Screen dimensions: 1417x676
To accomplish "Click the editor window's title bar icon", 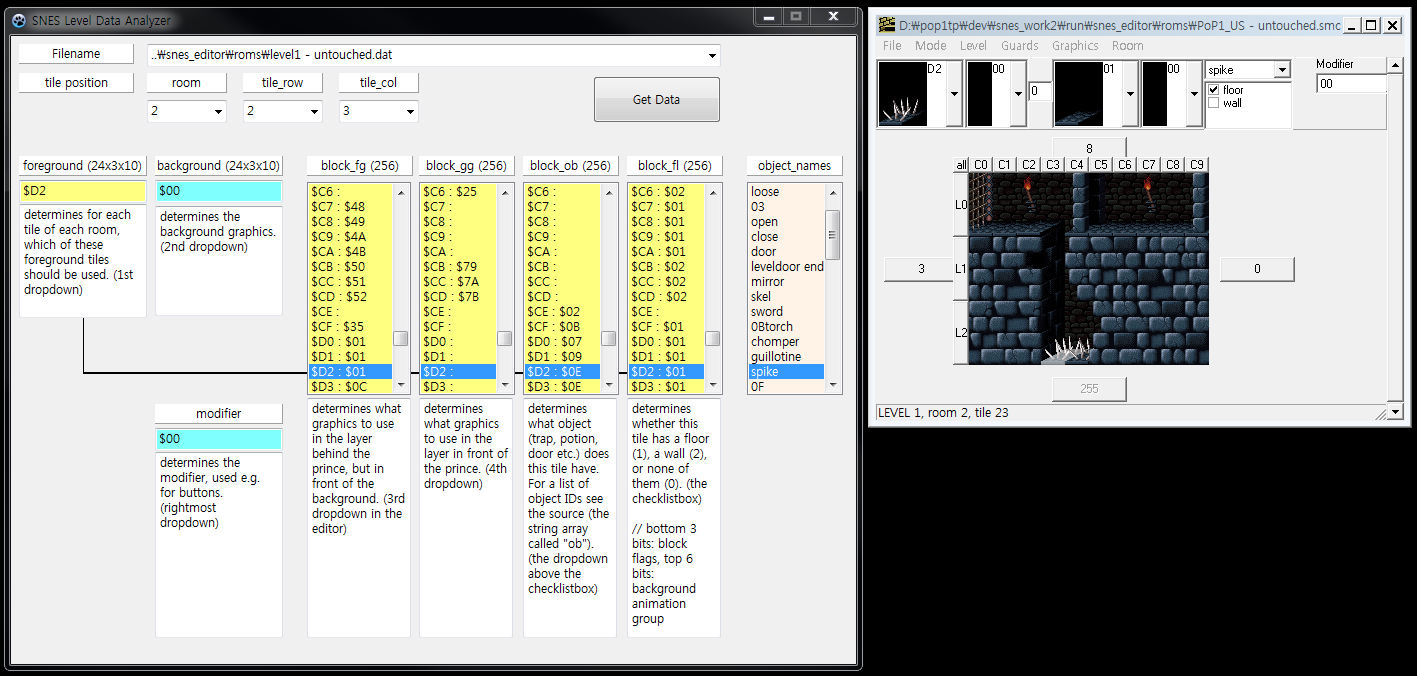I will [x=886, y=25].
